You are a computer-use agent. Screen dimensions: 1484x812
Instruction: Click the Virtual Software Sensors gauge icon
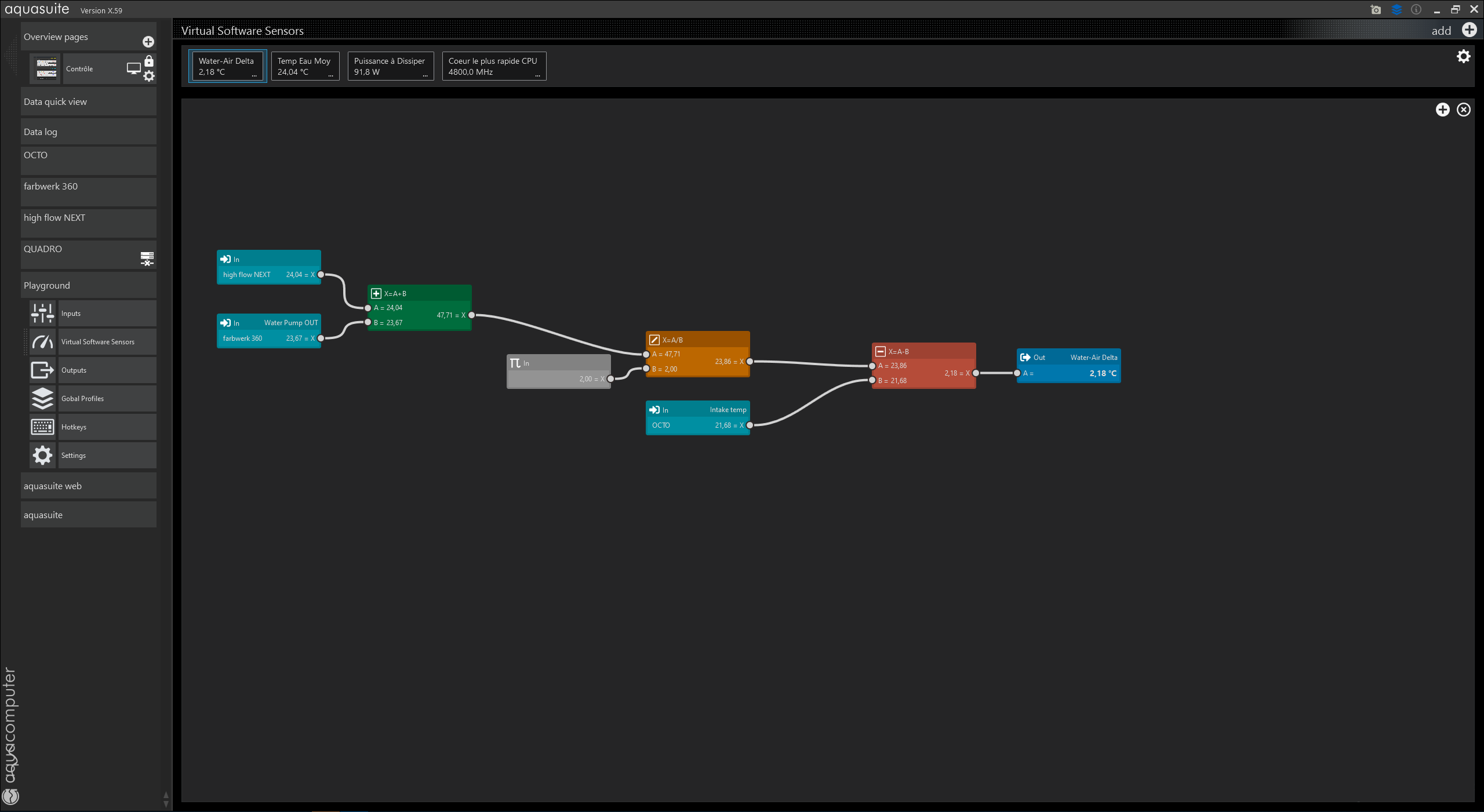click(x=43, y=342)
